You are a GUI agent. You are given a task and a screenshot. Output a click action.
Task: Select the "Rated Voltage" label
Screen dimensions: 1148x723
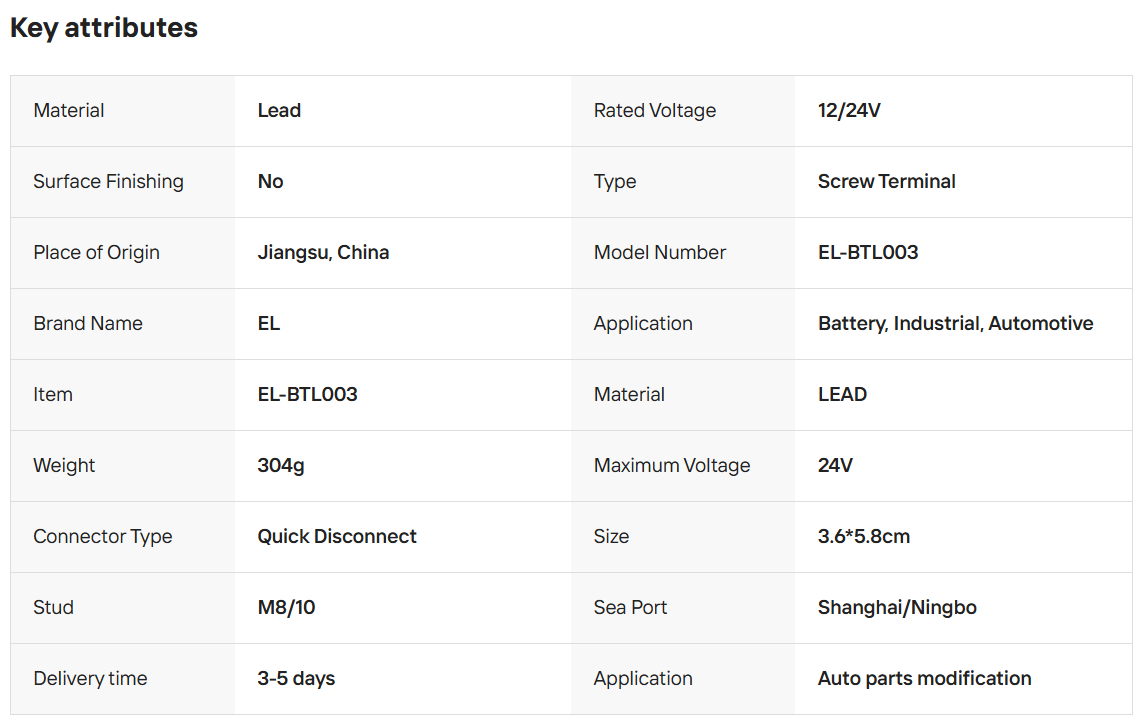click(x=654, y=111)
